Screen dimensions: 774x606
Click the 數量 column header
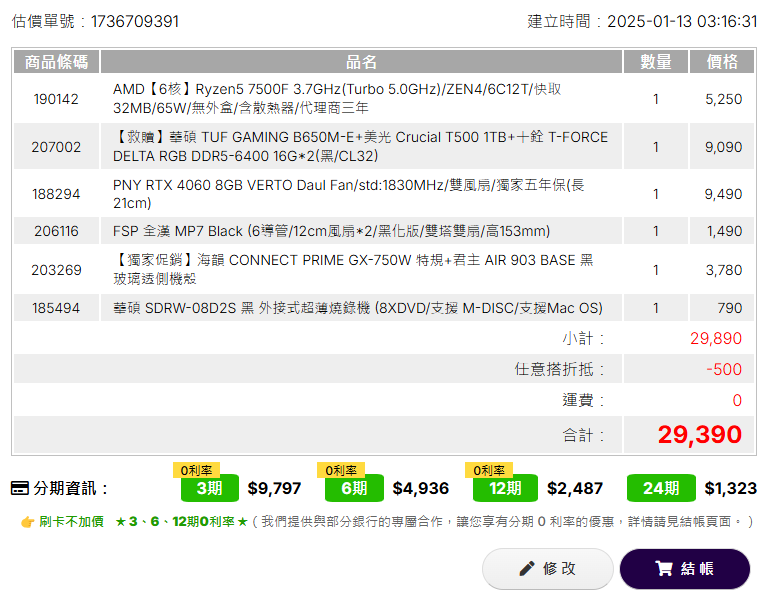[x=656, y=62]
